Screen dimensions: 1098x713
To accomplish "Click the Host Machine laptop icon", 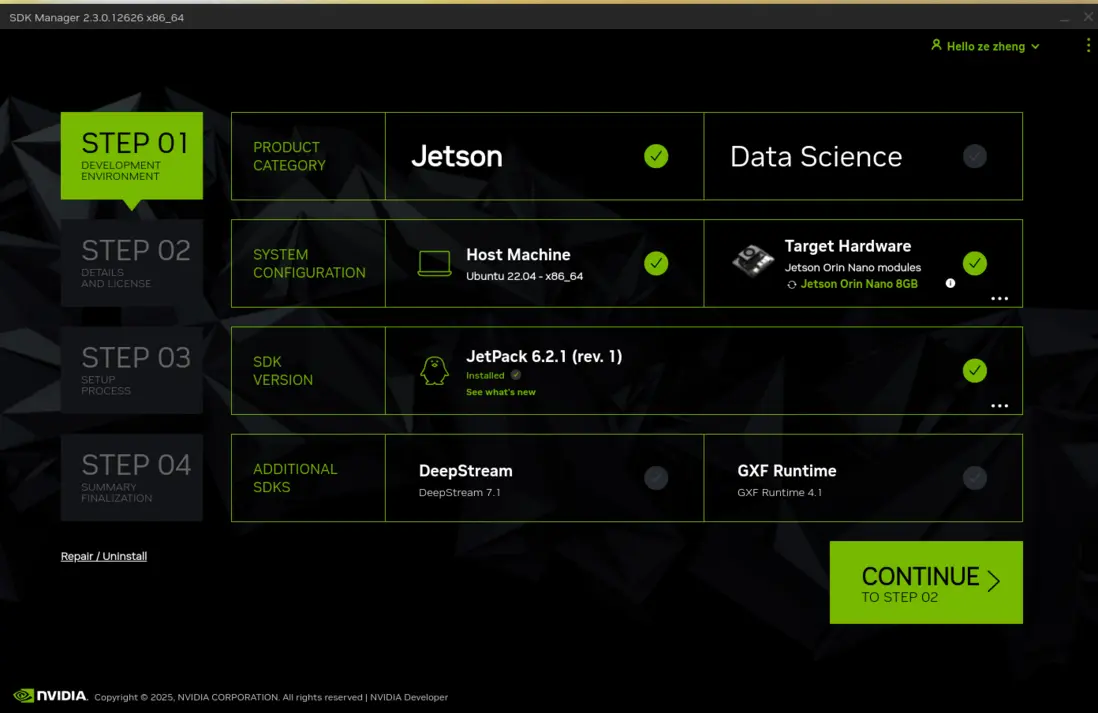I will 434,263.
